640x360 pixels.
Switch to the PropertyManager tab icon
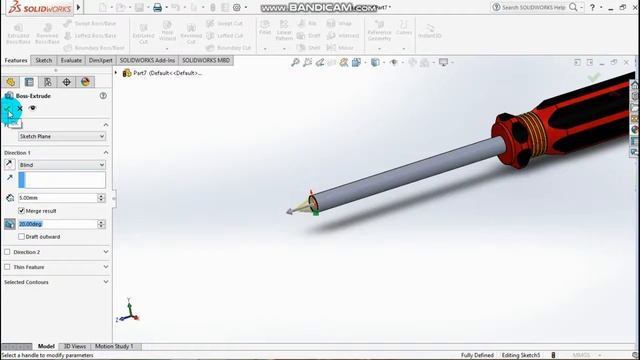pyautogui.click(x=29, y=82)
